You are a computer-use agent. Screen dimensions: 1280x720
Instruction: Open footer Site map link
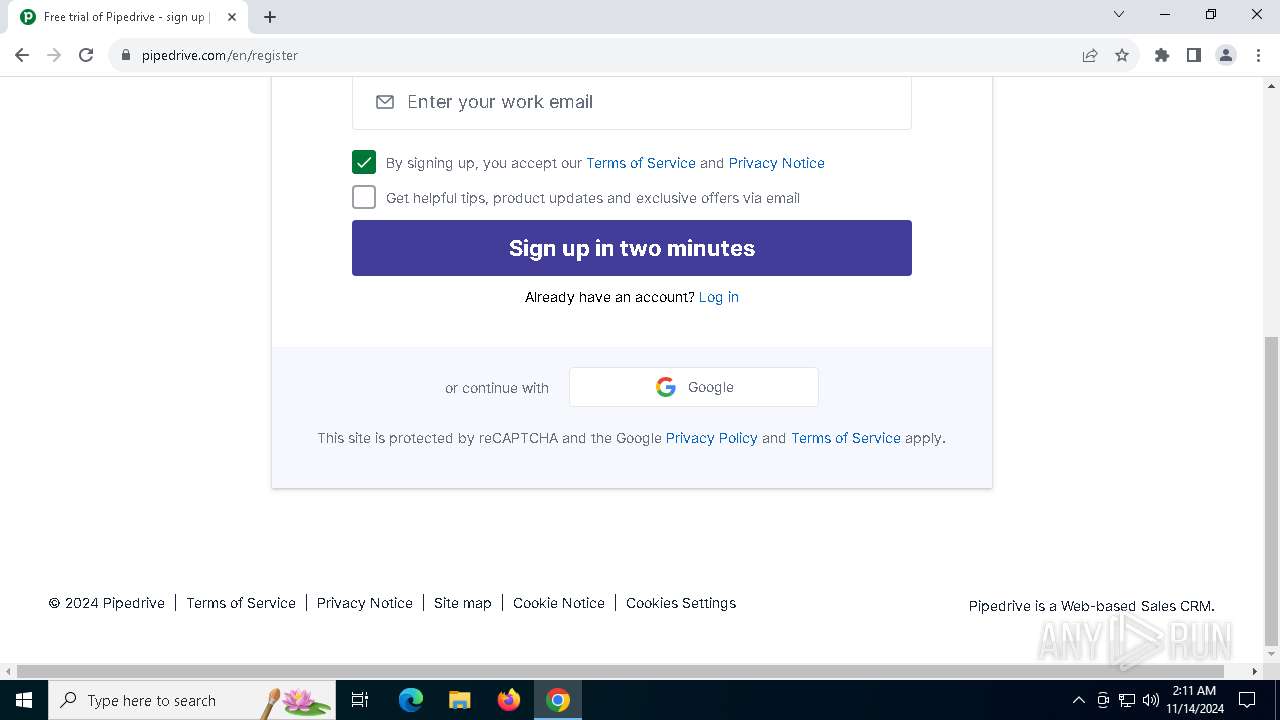[x=463, y=603]
